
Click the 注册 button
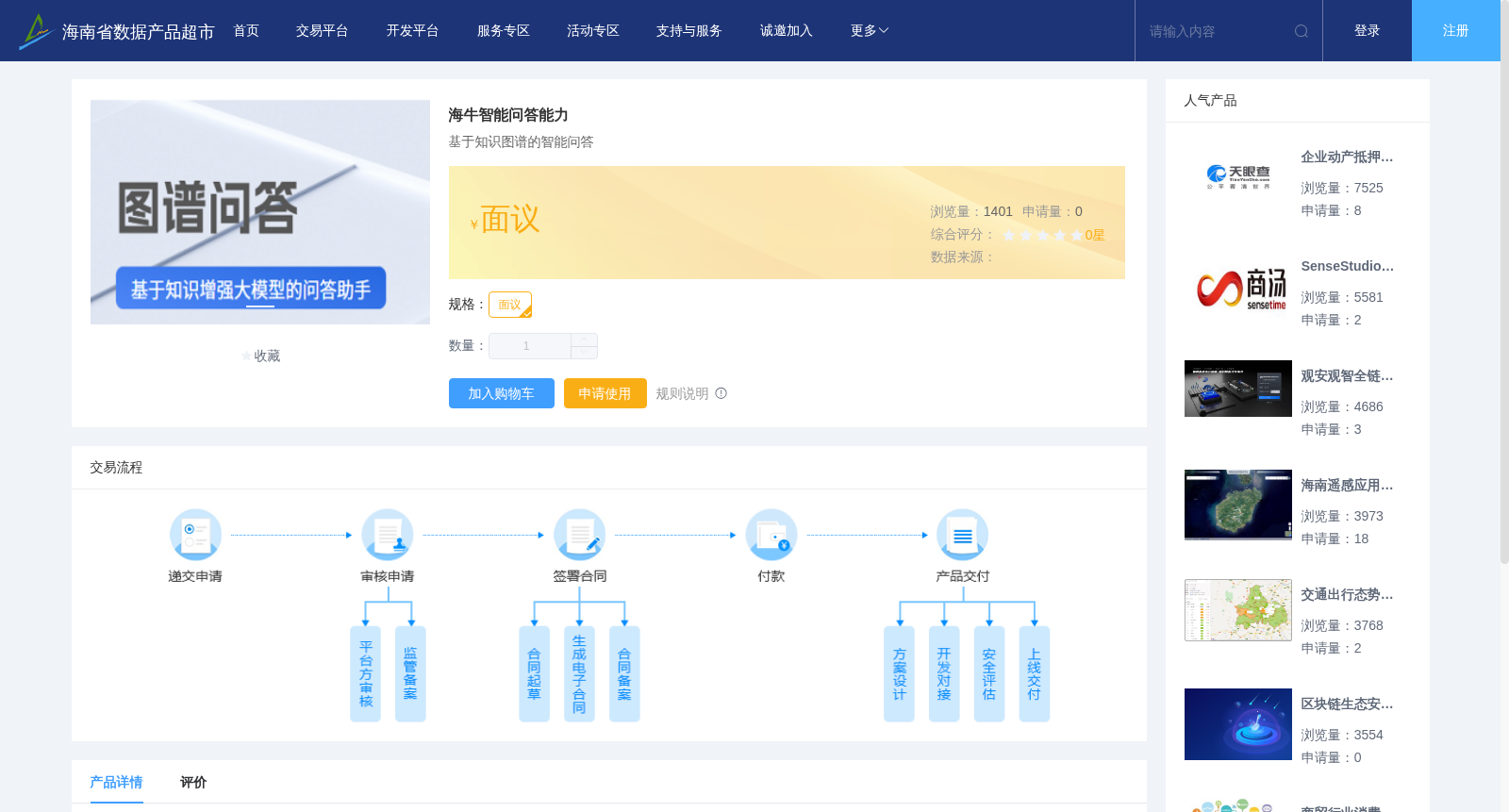[1456, 31]
